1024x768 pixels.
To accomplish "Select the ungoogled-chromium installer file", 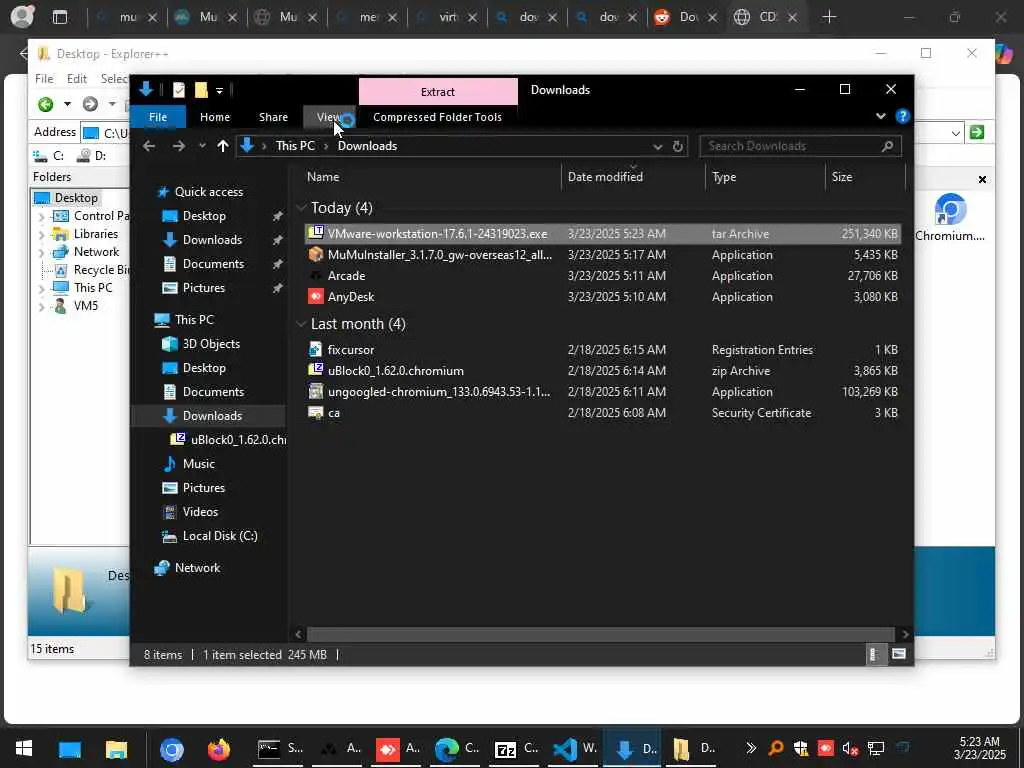I will tap(602, 392).
